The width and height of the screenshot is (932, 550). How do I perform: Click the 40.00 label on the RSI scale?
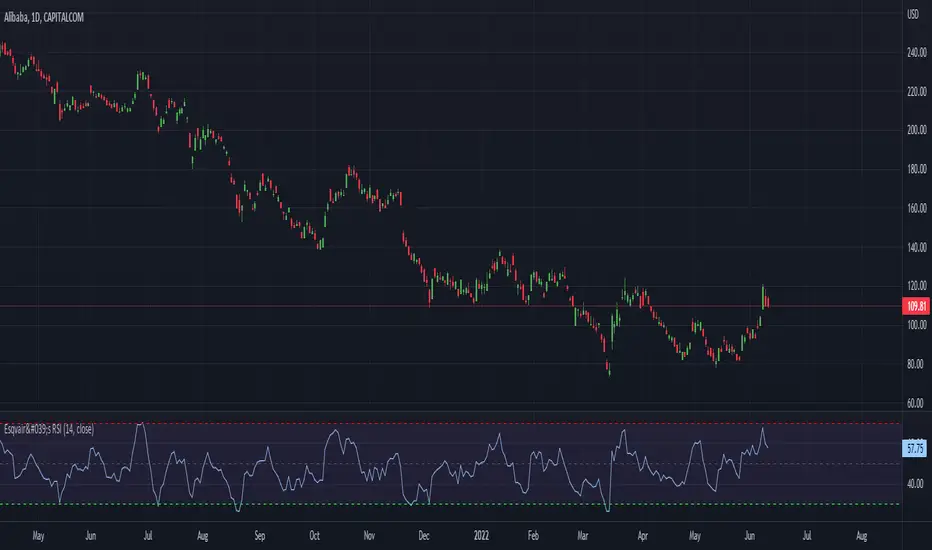(915, 483)
